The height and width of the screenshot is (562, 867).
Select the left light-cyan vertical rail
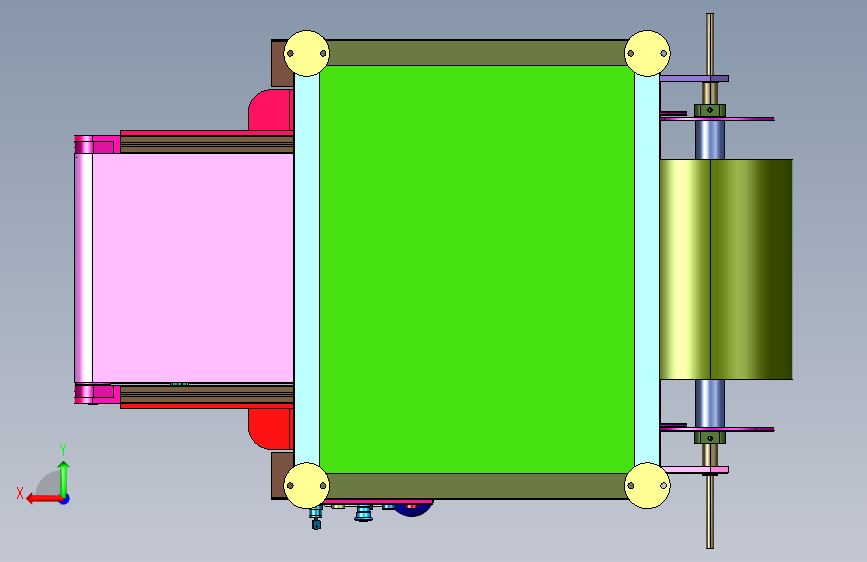click(307, 269)
